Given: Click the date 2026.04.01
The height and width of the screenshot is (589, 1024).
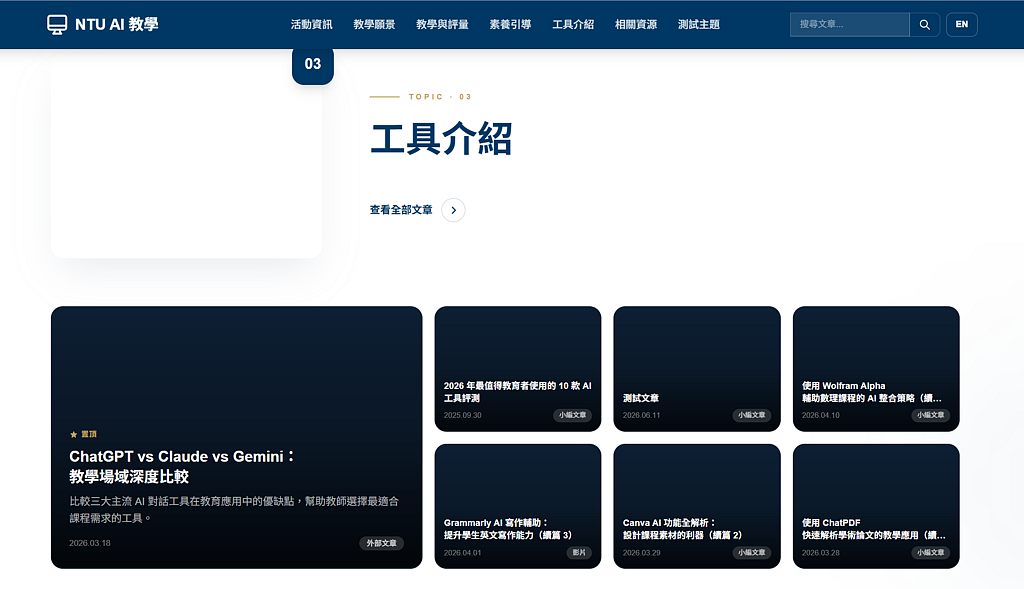Looking at the screenshot, I should (462, 552).
